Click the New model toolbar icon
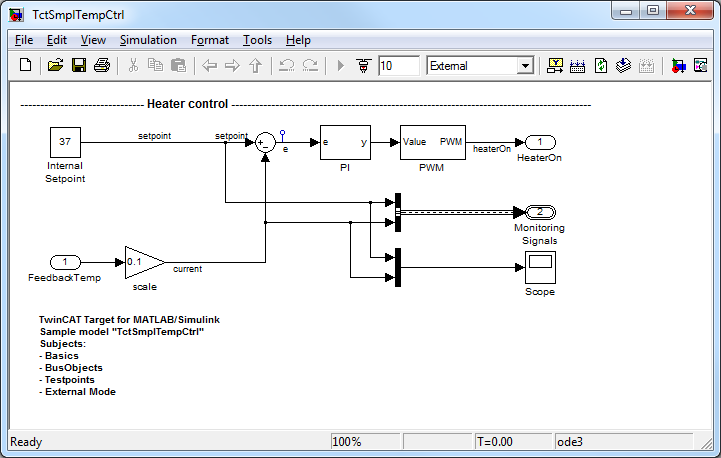721x458 pixels. point(26,65)
